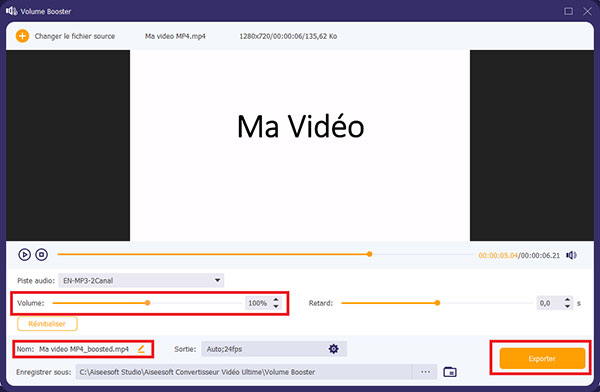
Task: Click the Volume slider handle
Action: [x=147, y=303]
